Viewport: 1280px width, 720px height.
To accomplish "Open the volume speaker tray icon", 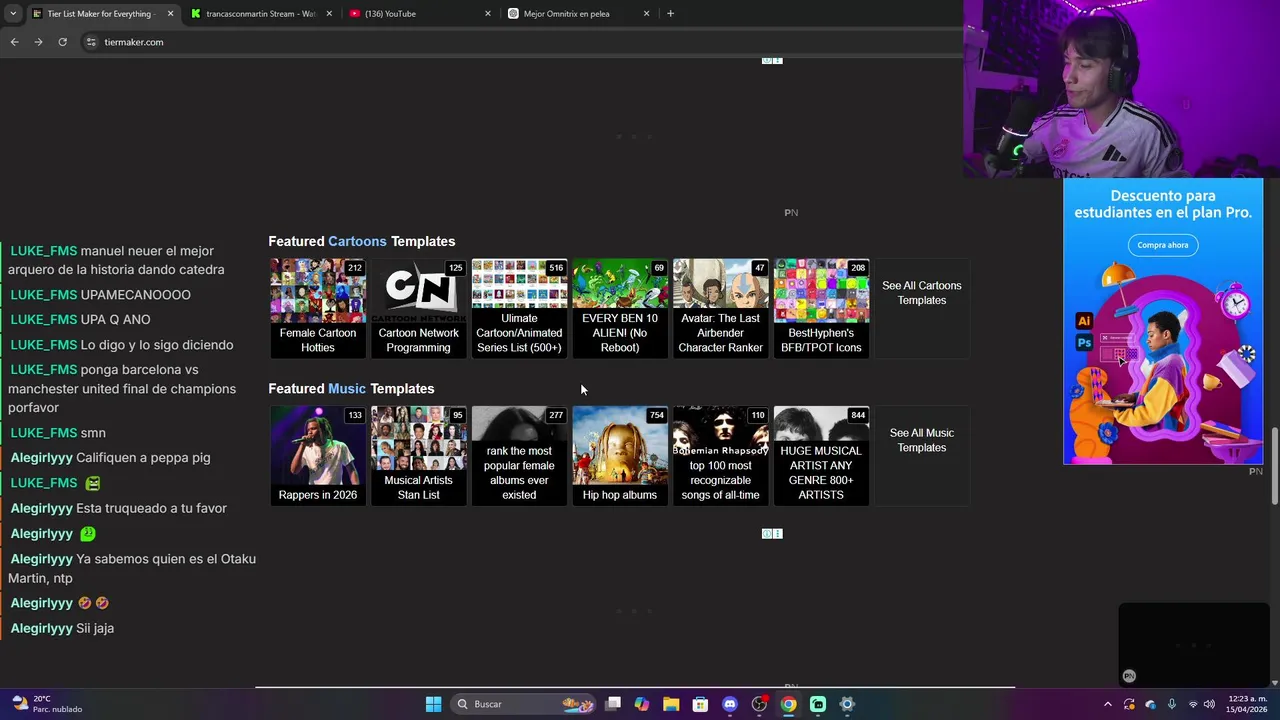I will click(x=1210, y=704).
